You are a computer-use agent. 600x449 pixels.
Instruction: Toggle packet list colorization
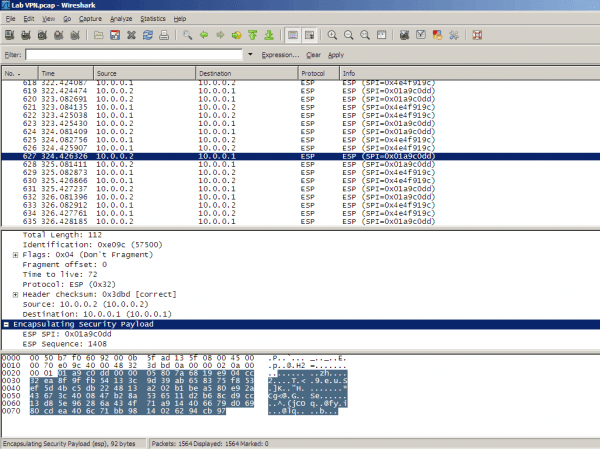click(x=293, y=35)
